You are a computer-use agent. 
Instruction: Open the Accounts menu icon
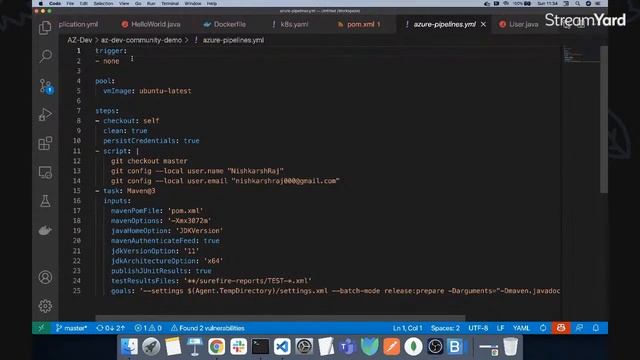tap(45, 277)
